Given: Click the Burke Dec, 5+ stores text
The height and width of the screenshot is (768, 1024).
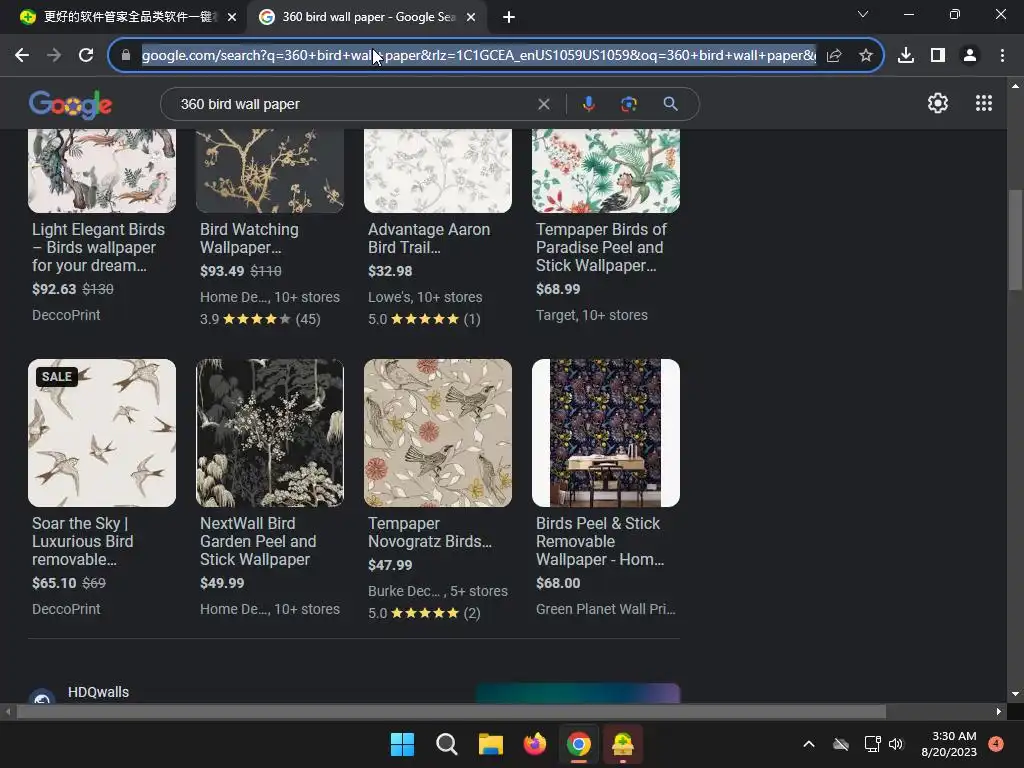Looking at the screenshot, I should tap(438, 591).
